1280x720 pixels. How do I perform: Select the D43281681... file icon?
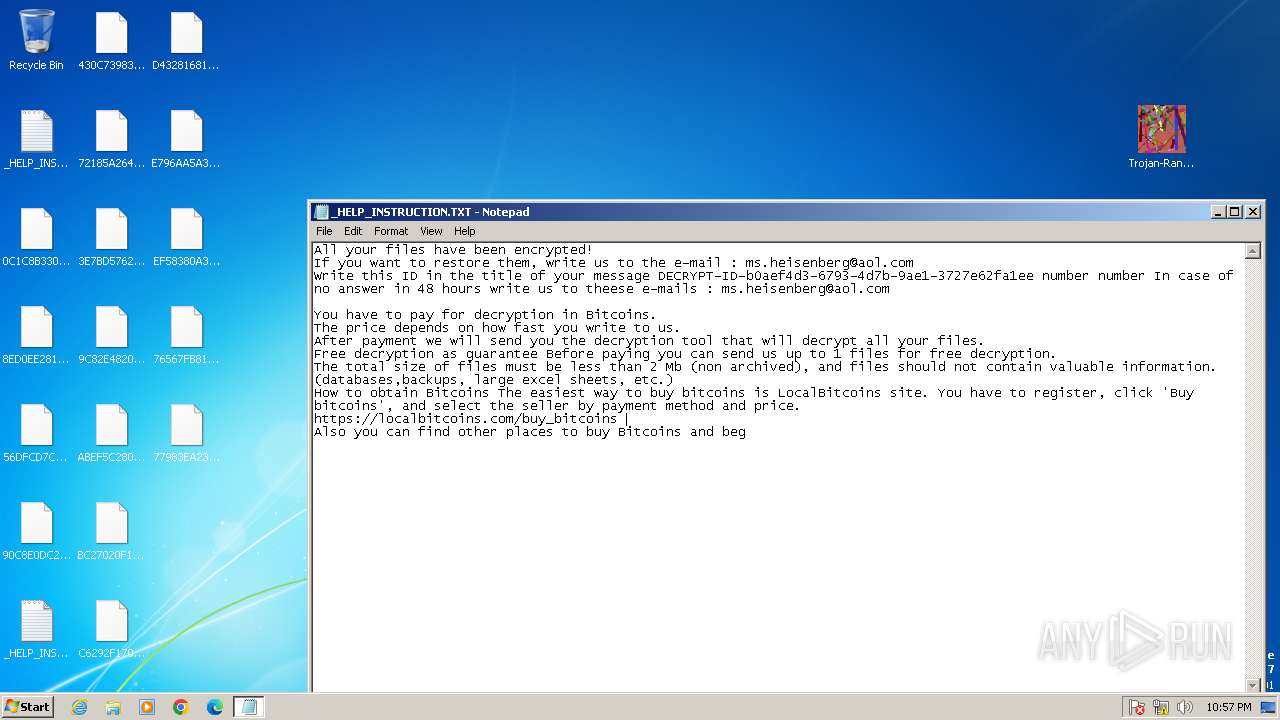[186, 40]
